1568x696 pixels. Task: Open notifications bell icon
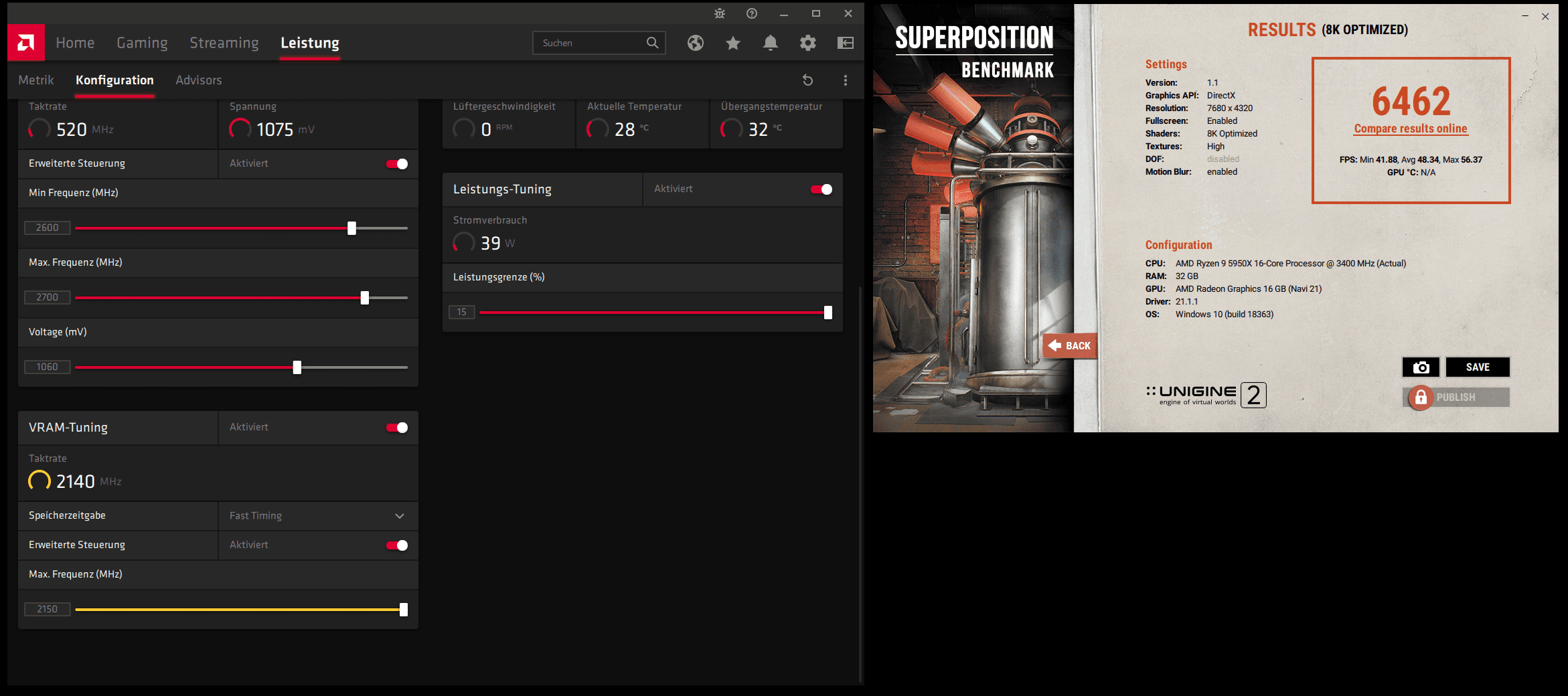(x=771, y=43)
